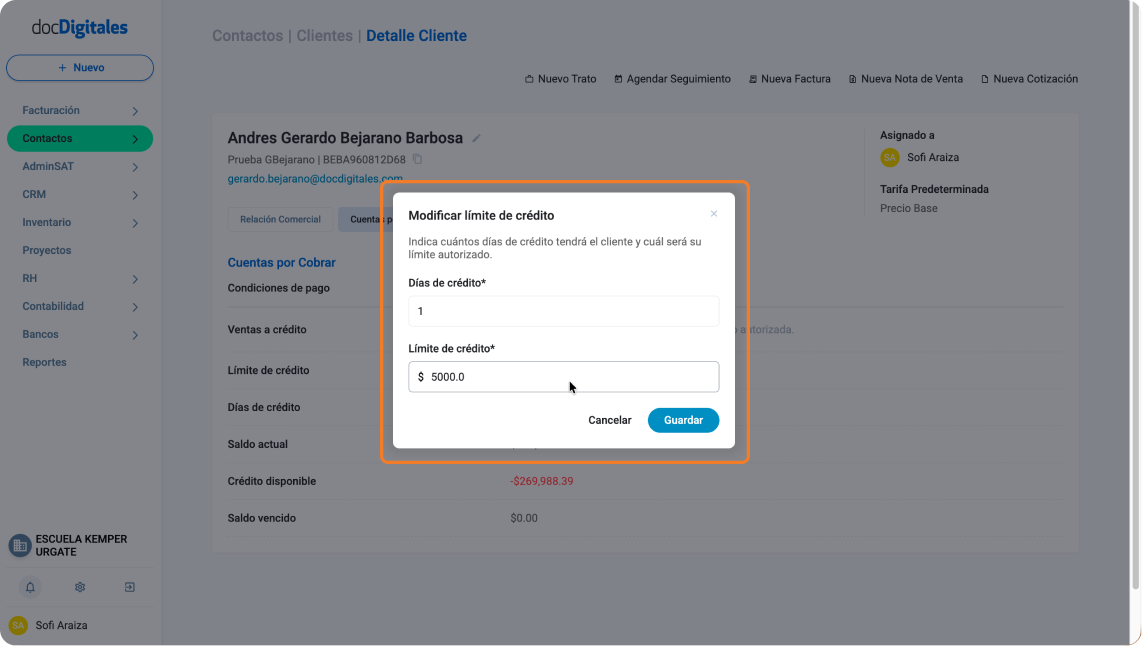Expand the AdminSAT menu chevron
Viewport: 1142px width, 646px height.
pyautogui.click(x=135, y=167)
